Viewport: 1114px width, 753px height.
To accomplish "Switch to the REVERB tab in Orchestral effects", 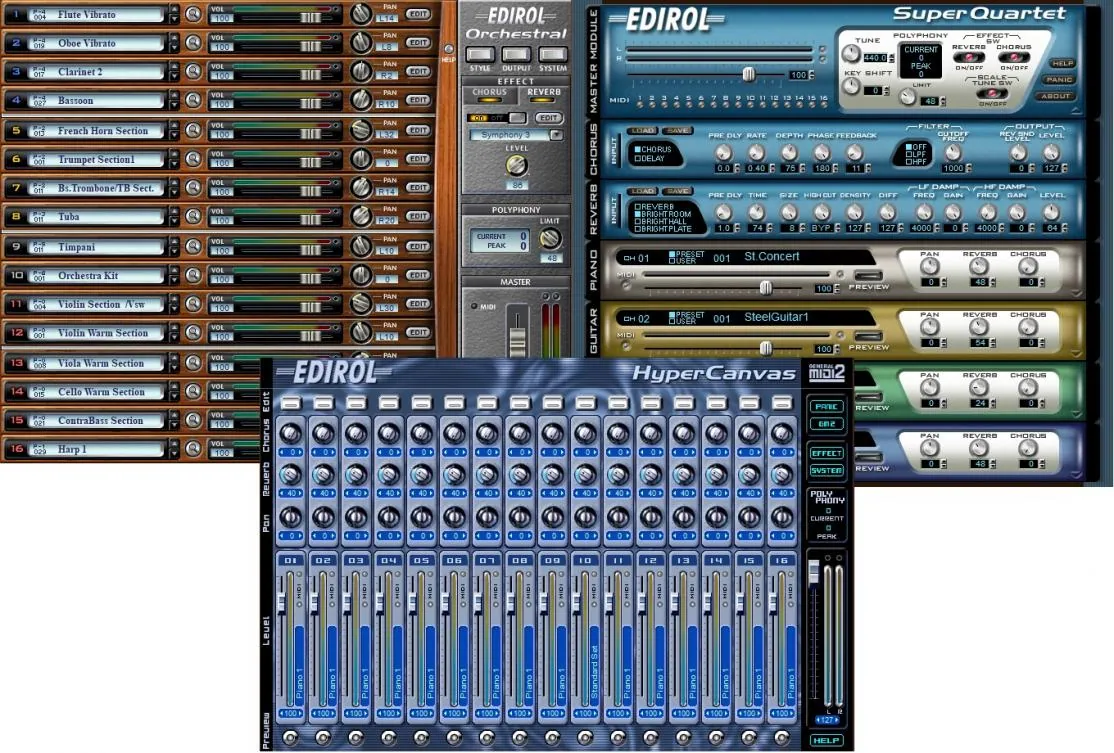I will pos(543,91).
